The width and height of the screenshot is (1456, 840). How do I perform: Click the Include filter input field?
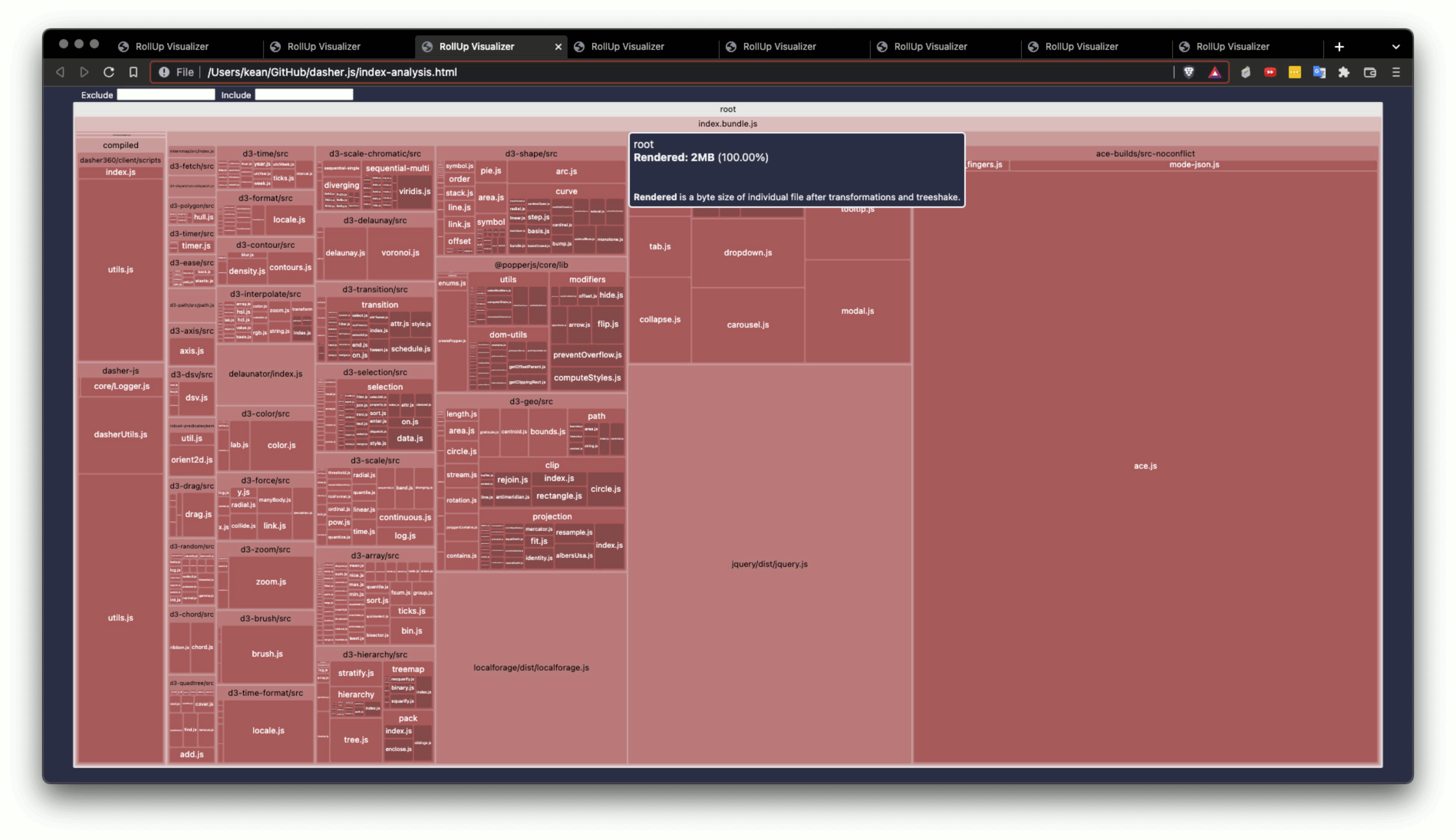pos(303,95)
